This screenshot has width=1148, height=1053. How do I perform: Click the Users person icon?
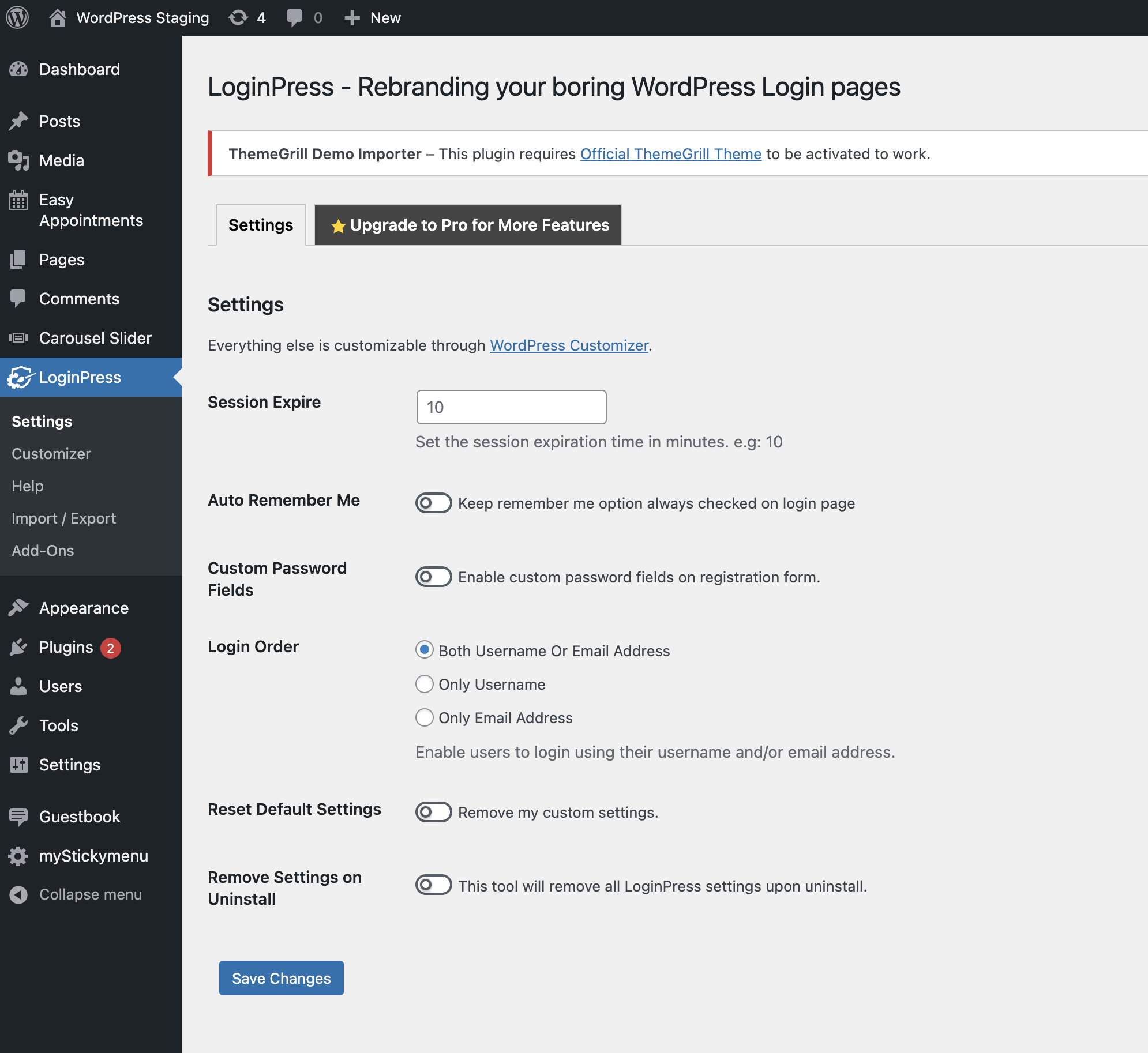click(x=18, y=686)
